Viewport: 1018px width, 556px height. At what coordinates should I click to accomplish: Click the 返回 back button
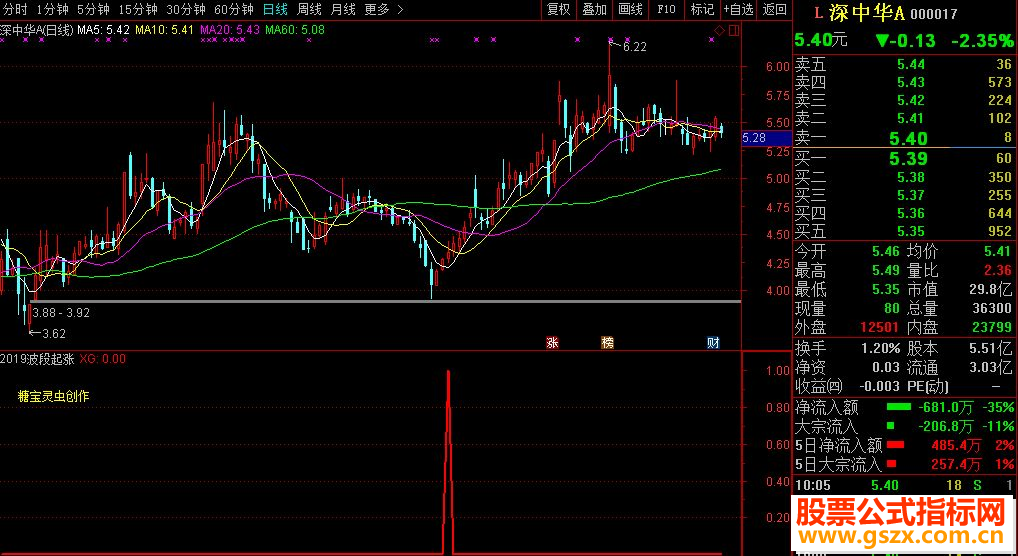(774, 9)
